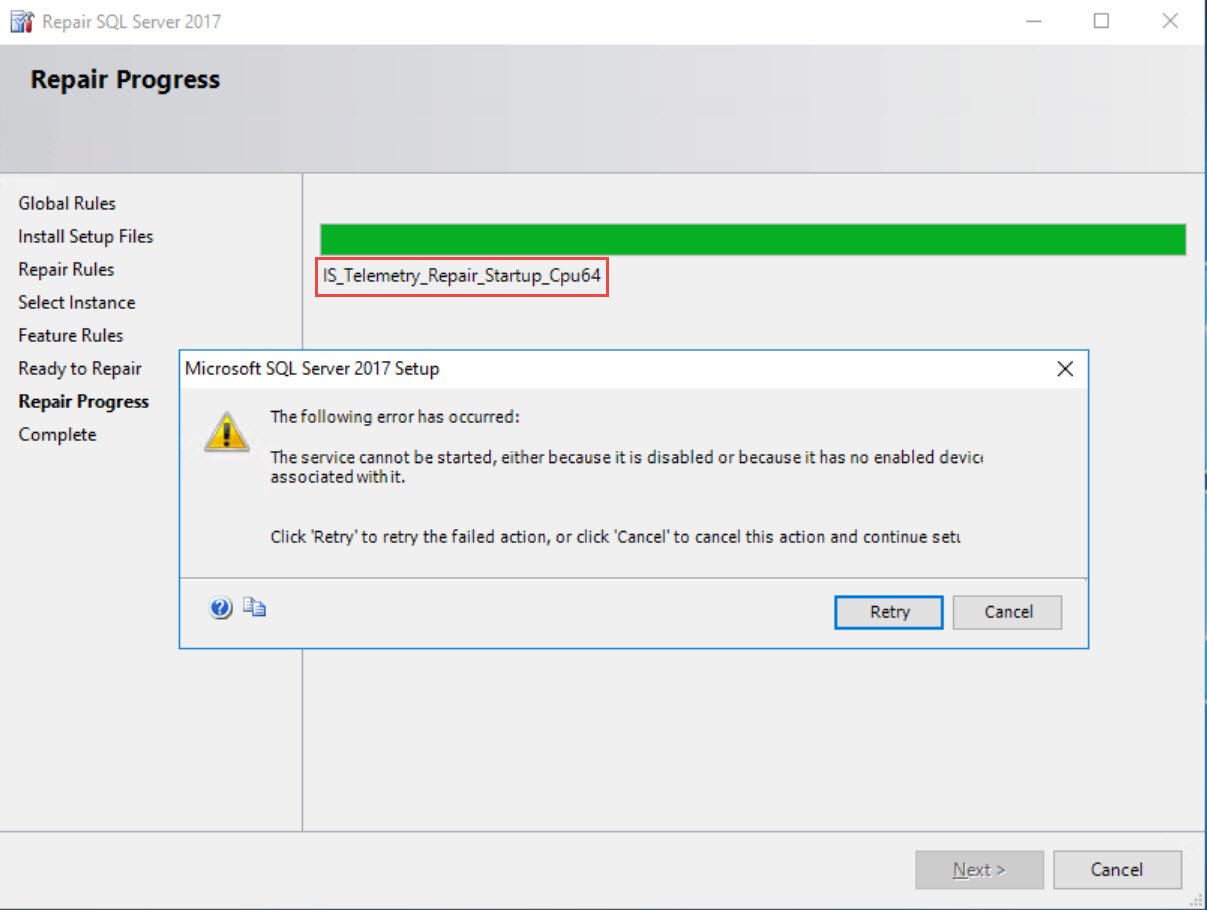Click Retry to retry the failed action
Viewport: 1207px width, 910px height.
pos(889,612)
